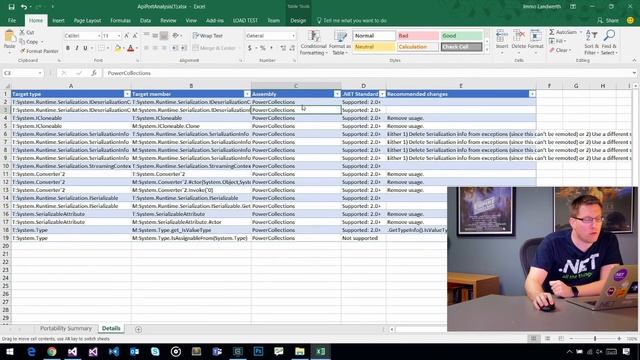Screen dimensions: 640x360
Task: Click the Select All corner triangle
Action: (x=6, y=86)
